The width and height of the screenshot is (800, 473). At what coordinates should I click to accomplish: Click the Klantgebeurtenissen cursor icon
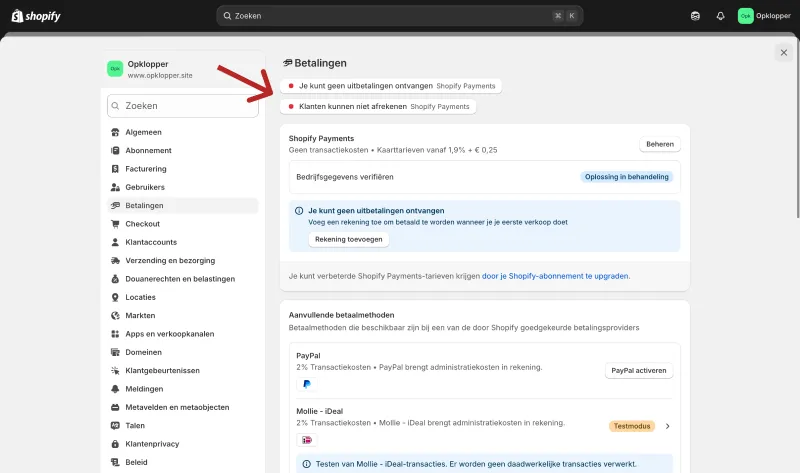point(115,371)
